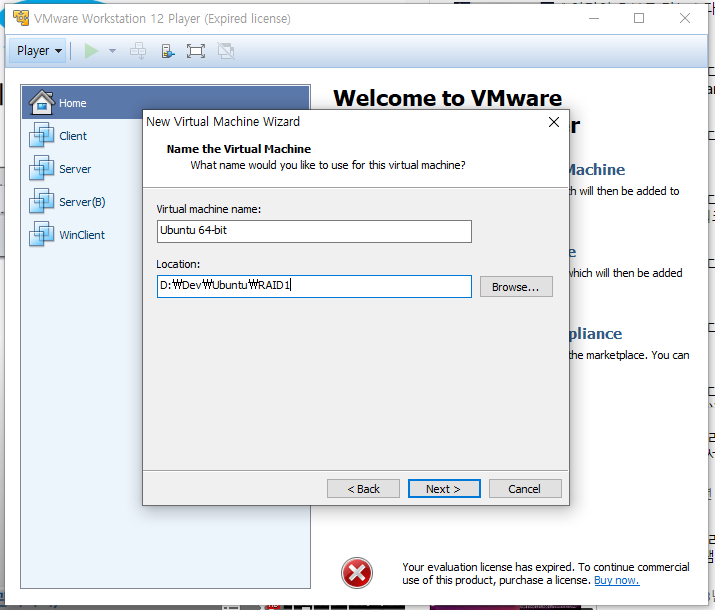The height and width of the screenshot is (610, 715).
Task: Click Send Ctrl+Alt+Del toolbar icon
Action: click(138, 51)
